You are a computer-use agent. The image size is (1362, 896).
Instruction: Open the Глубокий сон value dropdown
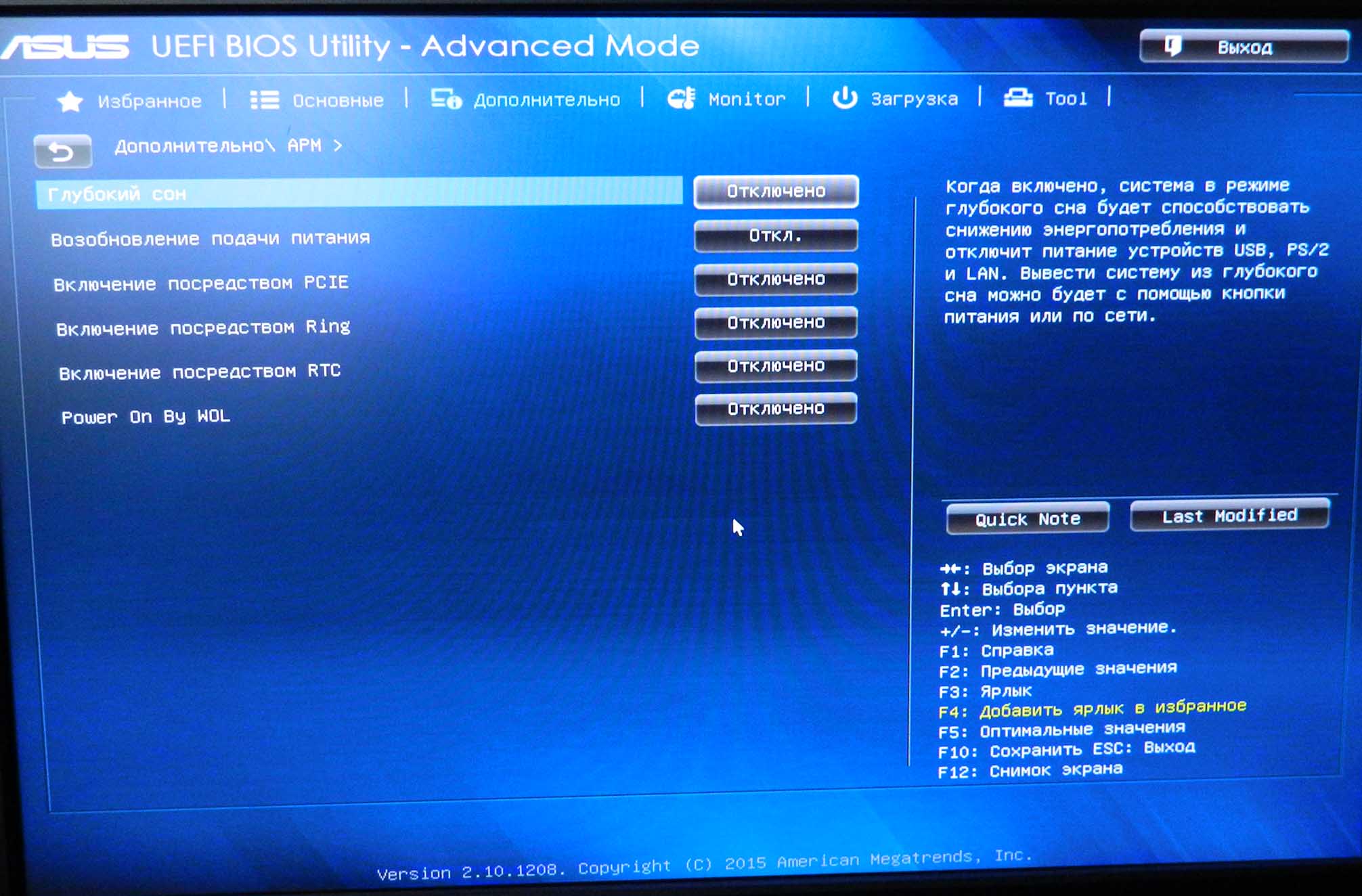point(776,192)
